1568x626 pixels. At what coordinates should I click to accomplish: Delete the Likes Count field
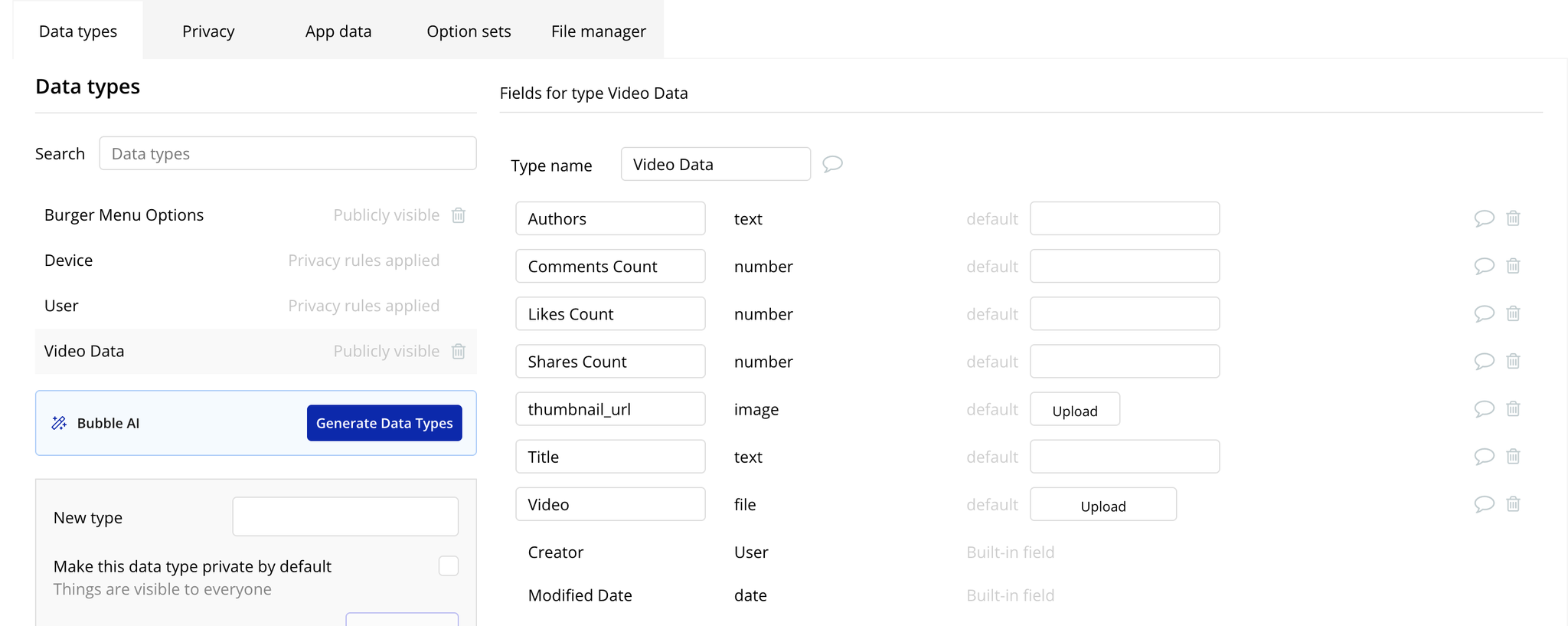pos(1513,313)
